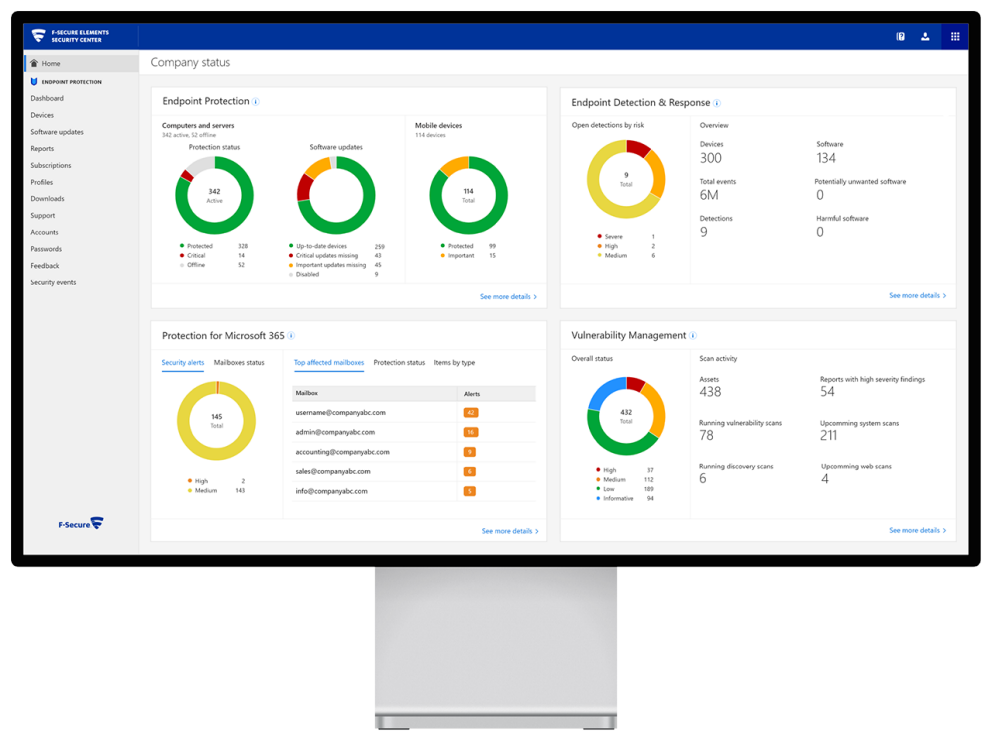Viewport: 992px width, 748px height.
Task: Select the Mailboxes status tab
Action: click(x=239, y=363)
